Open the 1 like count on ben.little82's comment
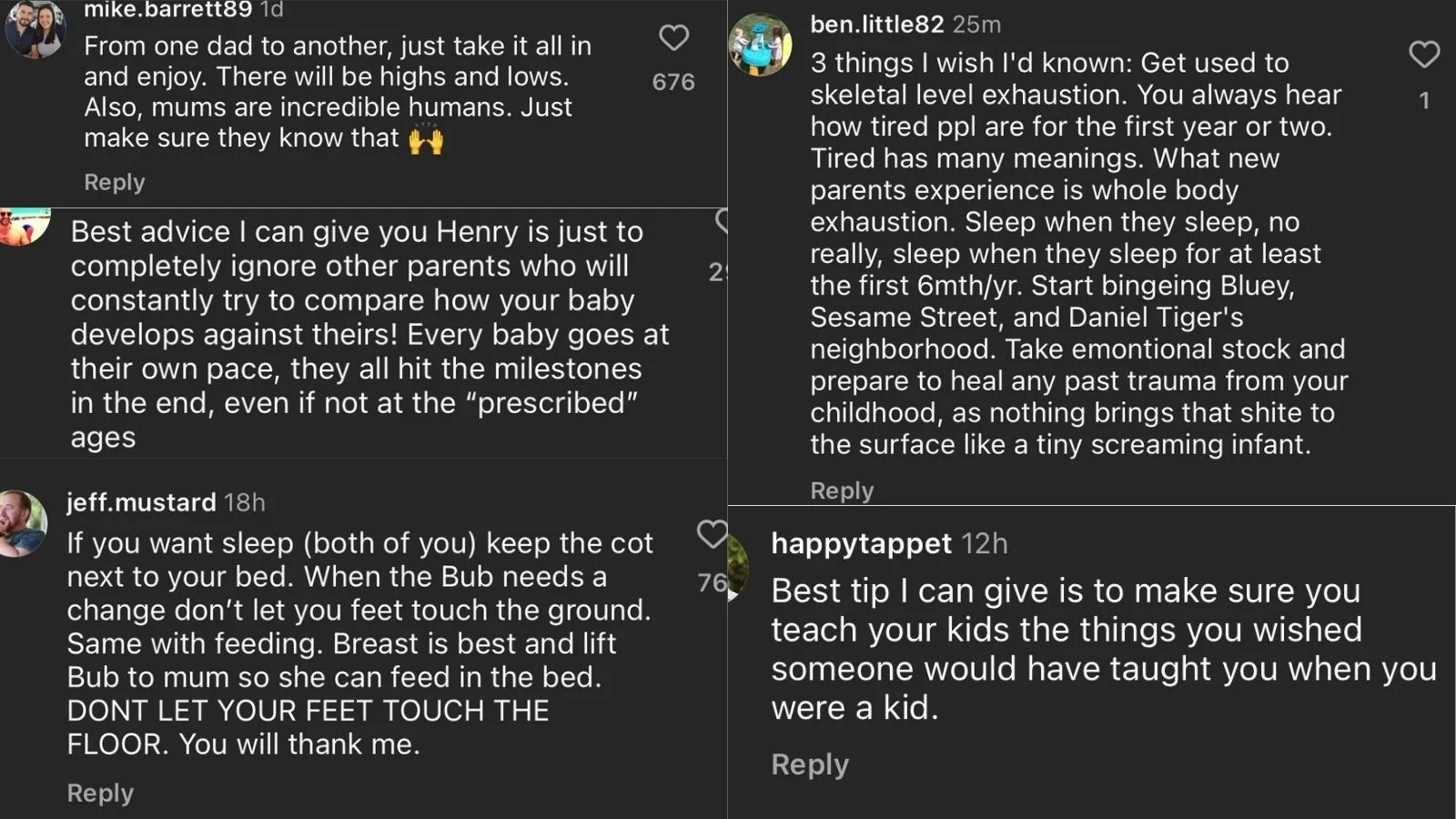 point(1424,100)
